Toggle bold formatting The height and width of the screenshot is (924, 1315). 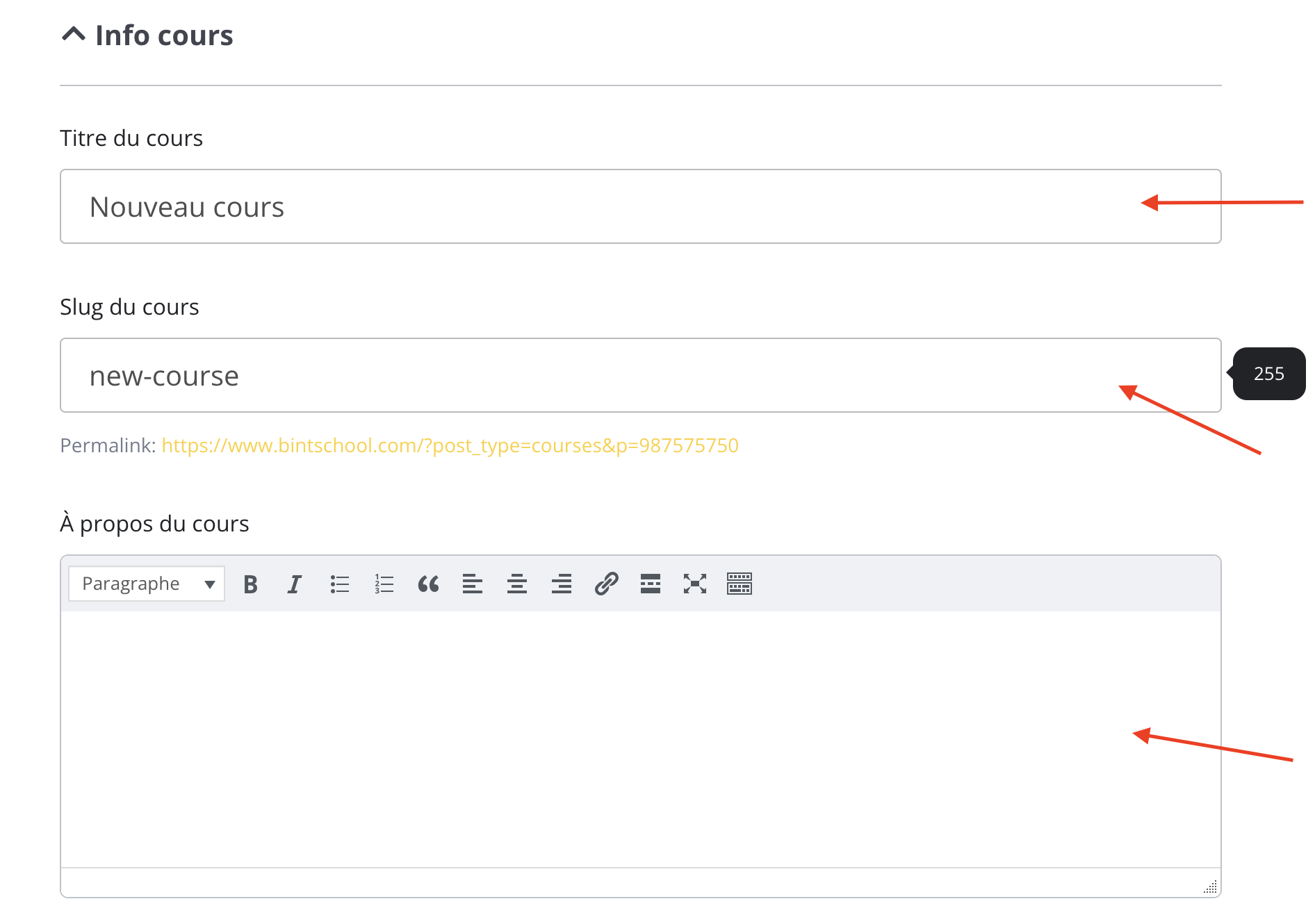click(251, 584)
